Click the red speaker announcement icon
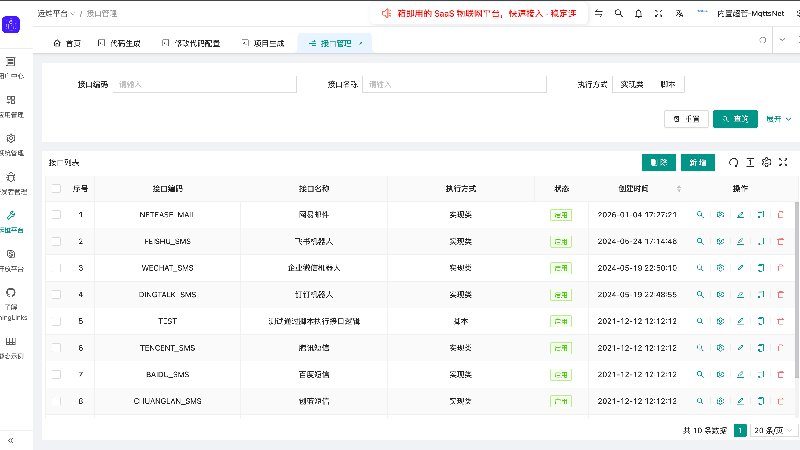Viewport: 800px width, 450px height. [386, 13]
